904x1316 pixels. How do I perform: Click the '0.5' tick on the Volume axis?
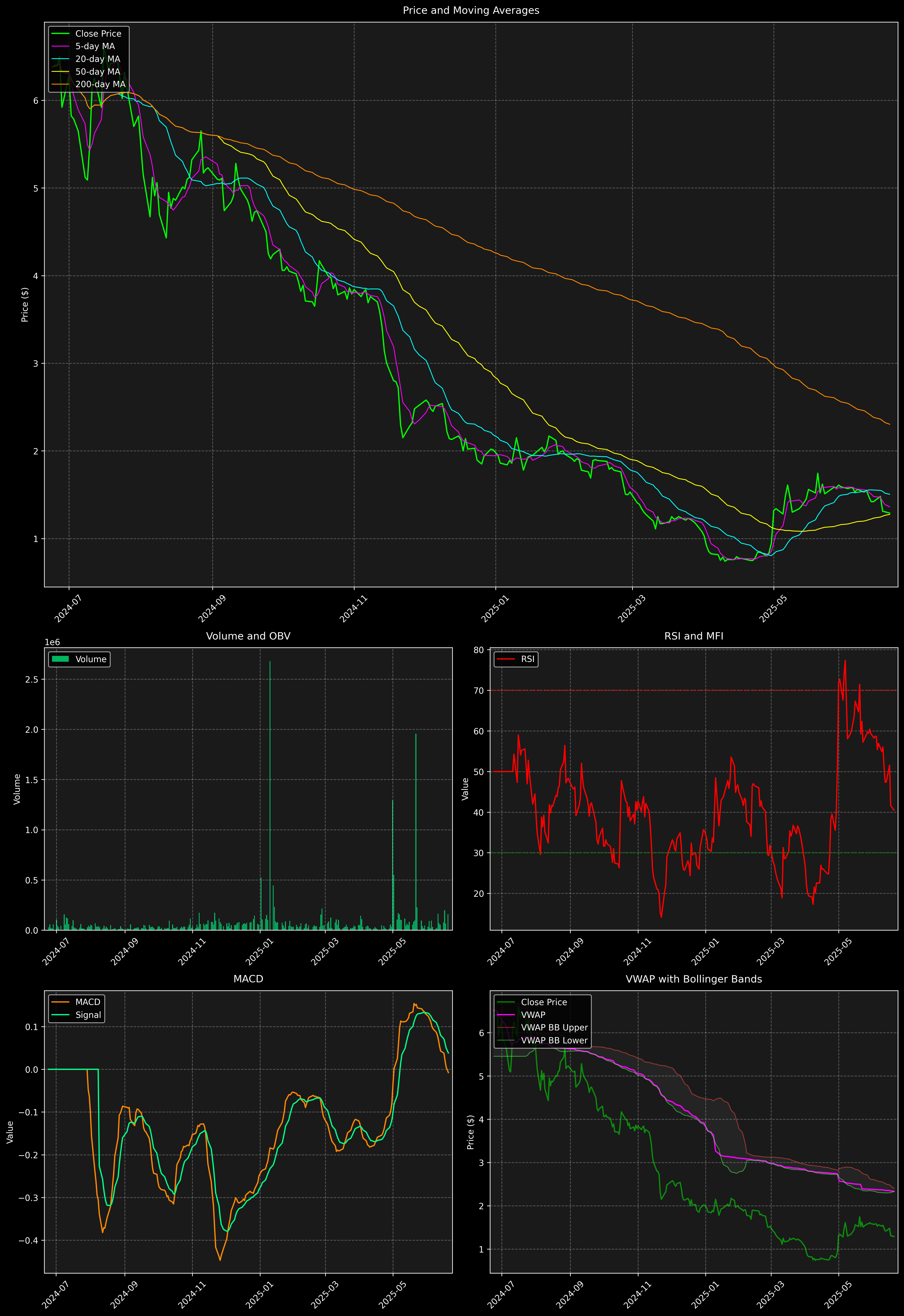coord(32,881)
